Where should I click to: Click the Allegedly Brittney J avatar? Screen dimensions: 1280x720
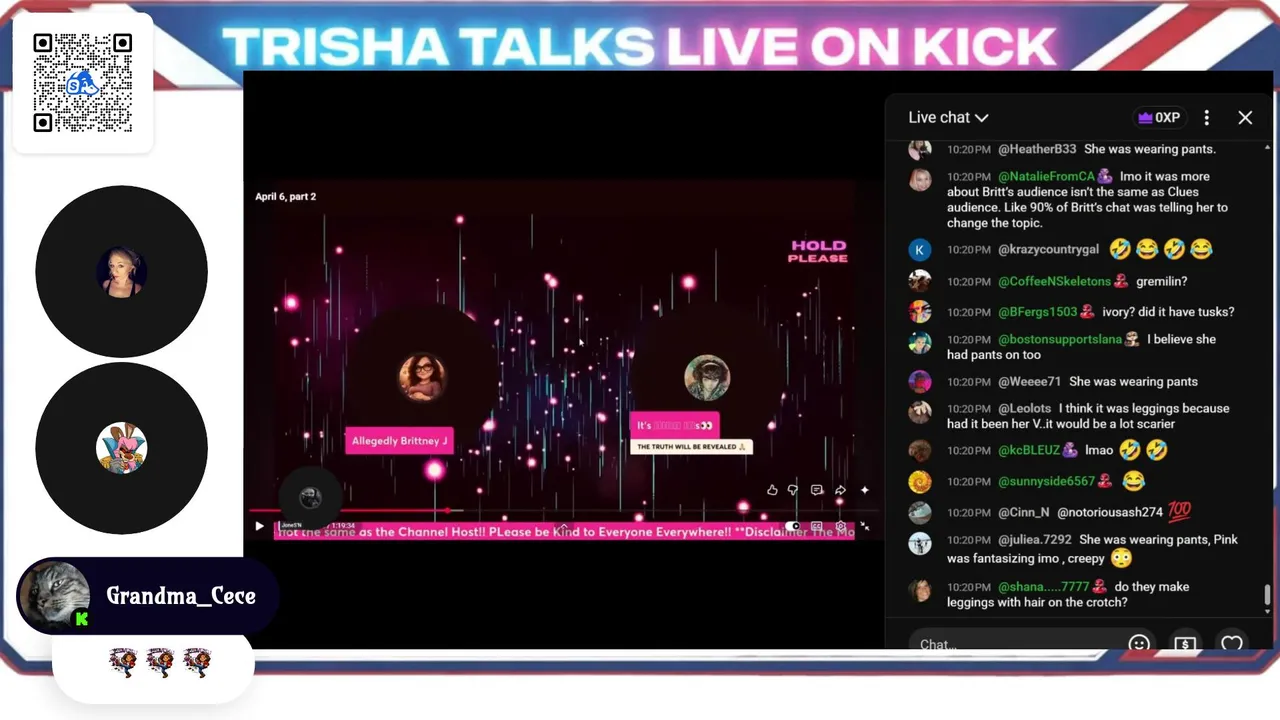click(x=422, y=376)
